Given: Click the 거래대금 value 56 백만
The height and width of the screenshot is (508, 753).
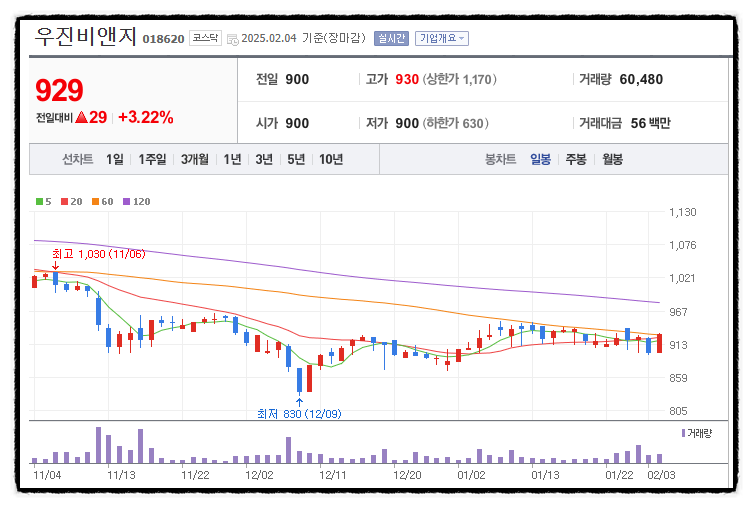Looking at the screenshot, I should (x=650, y=123).
